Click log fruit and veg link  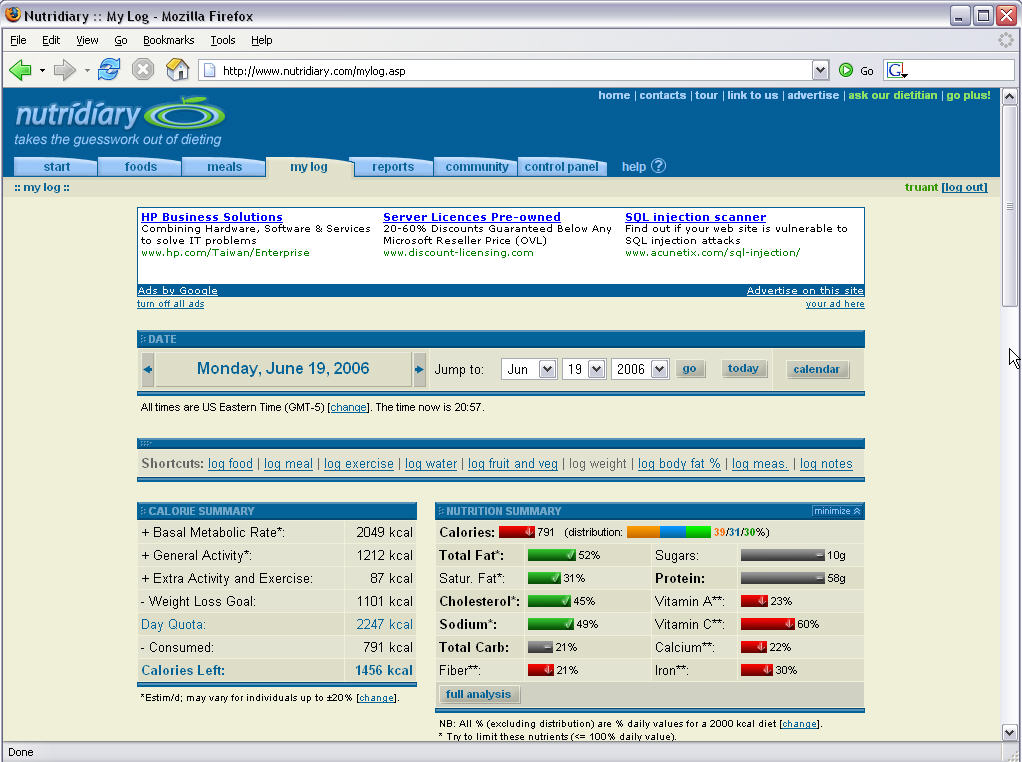[513, 463]
